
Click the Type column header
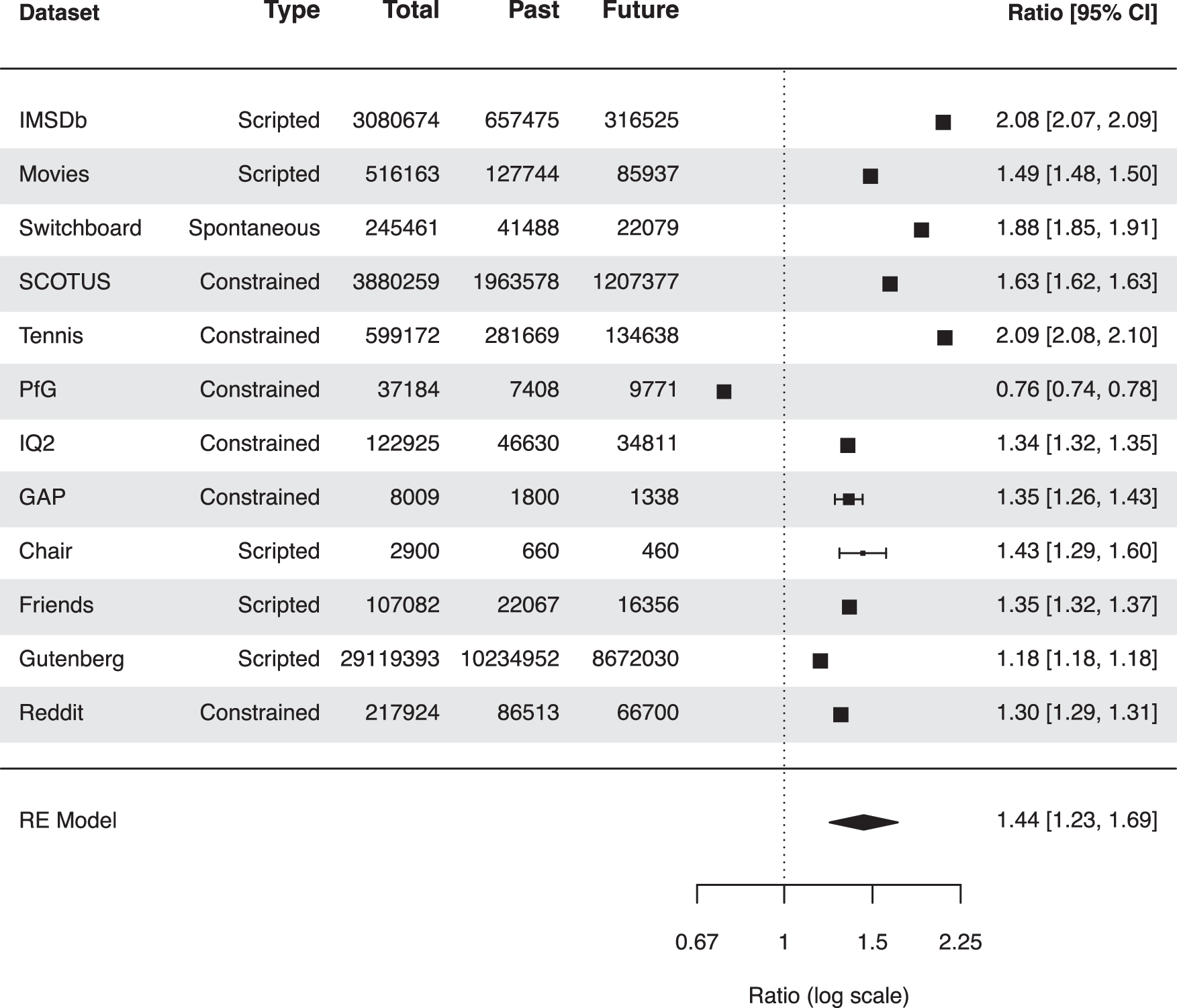(x=292, y=11)
